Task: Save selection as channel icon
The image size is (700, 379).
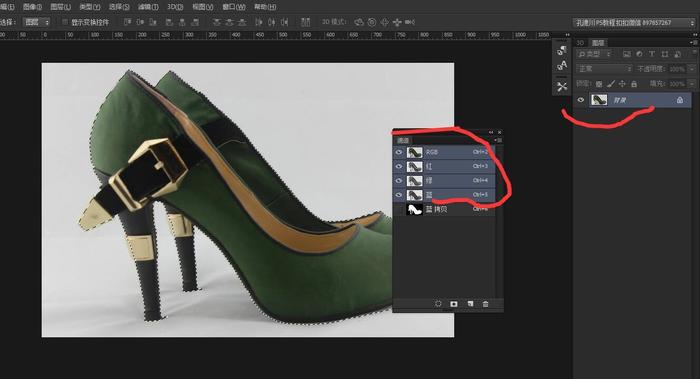Action: (x=454, y=304)
